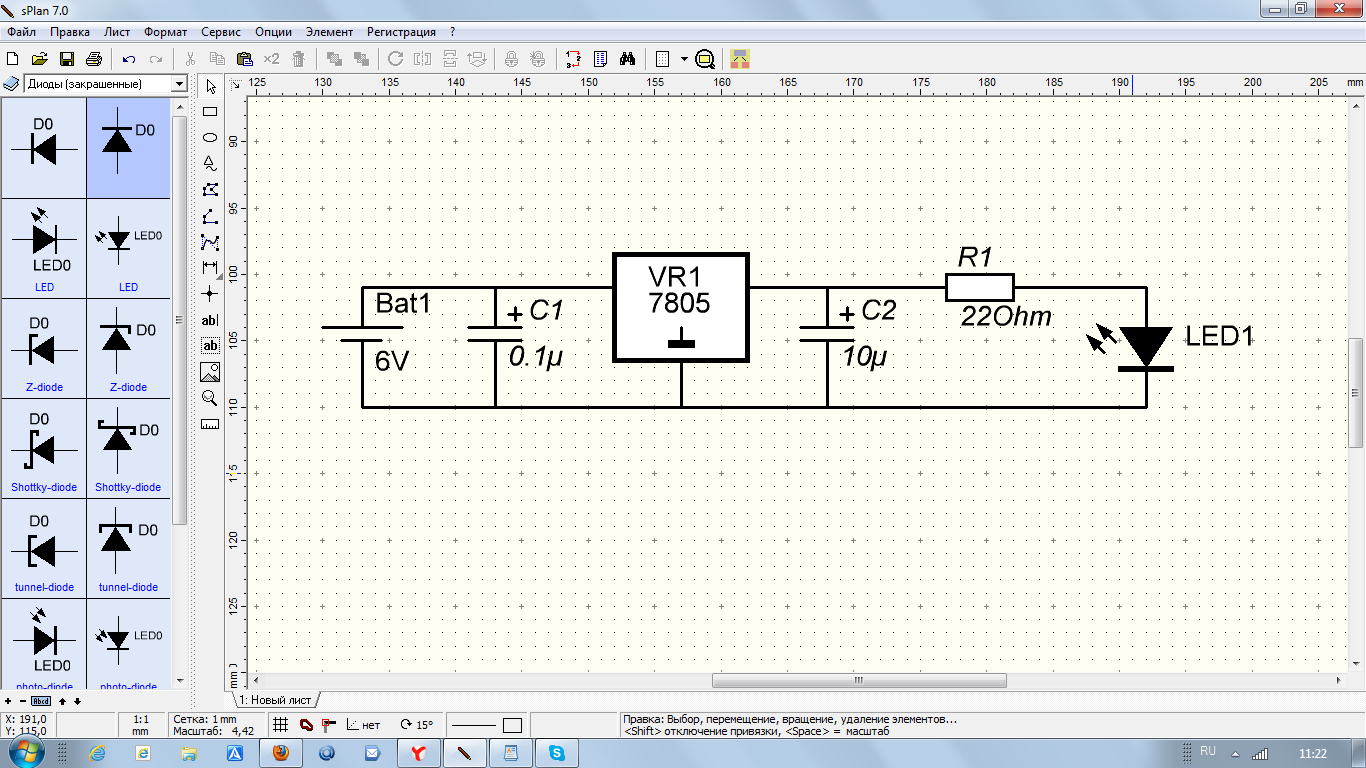Toggle the snap-to-pin icon in the status bar

[328, 724]
